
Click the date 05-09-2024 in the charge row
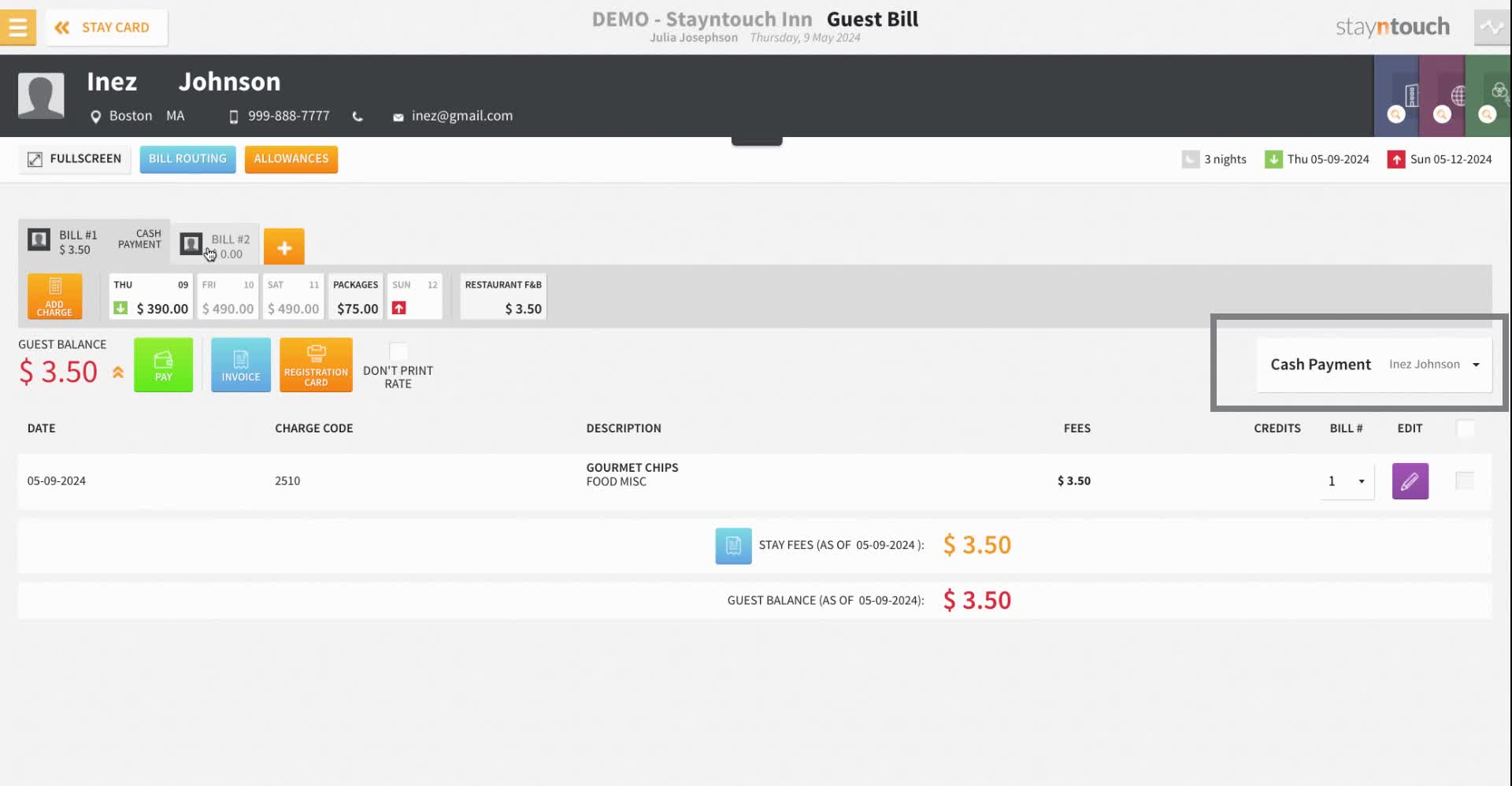click(57, 481)
